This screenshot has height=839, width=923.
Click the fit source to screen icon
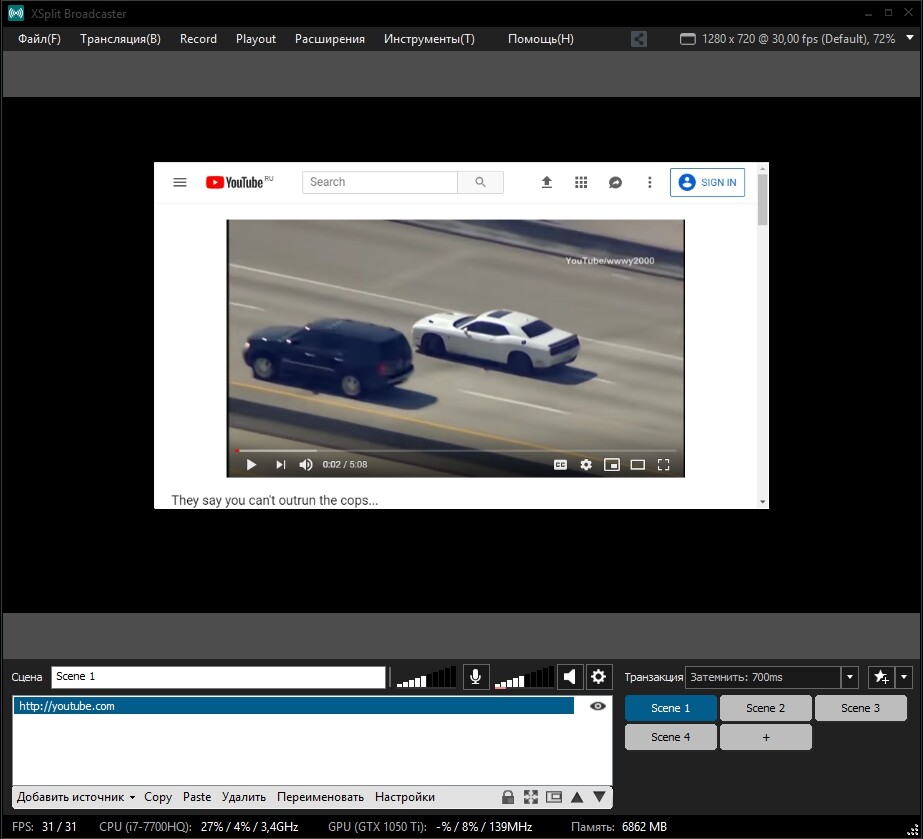(x=531, y=797)
